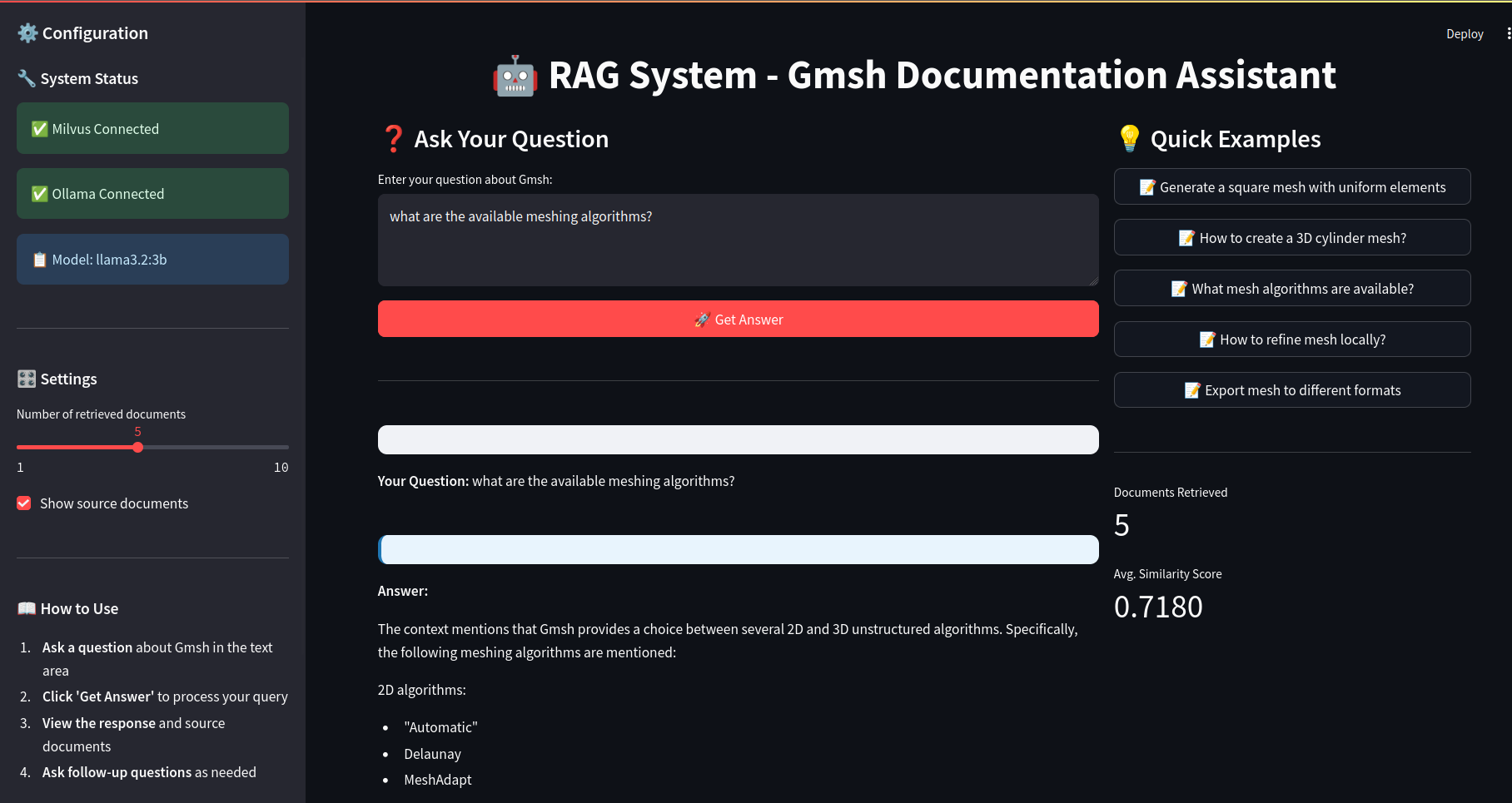Click the Quick Examples lightbulb icon
The width and height of the screenshot is (1512, 803).
[1130, 139]
